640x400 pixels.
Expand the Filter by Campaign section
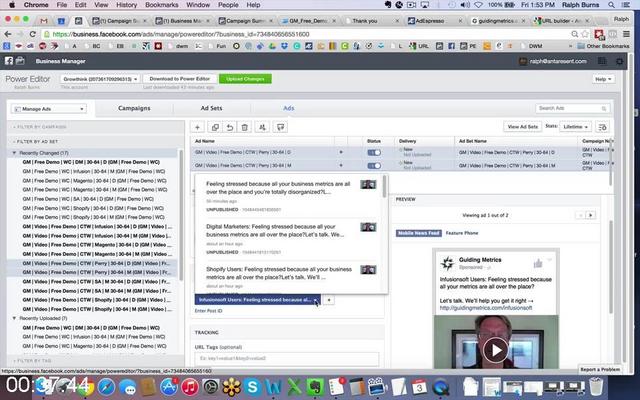[x=40, y=127]
